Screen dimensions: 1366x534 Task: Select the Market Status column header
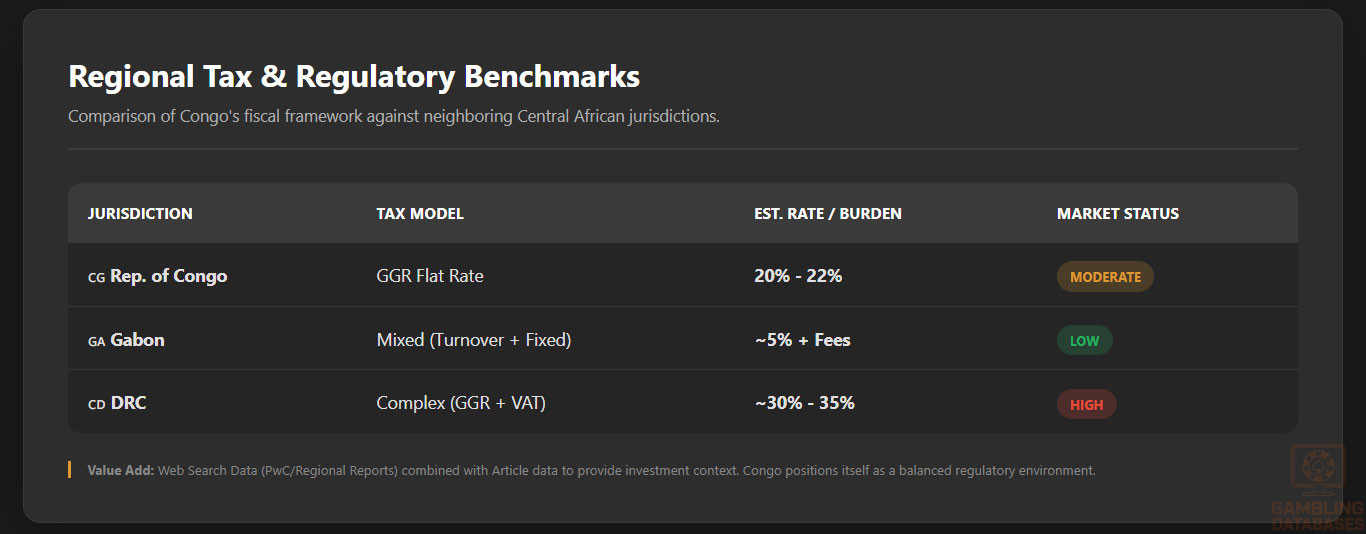click(x=1118, y=214)
